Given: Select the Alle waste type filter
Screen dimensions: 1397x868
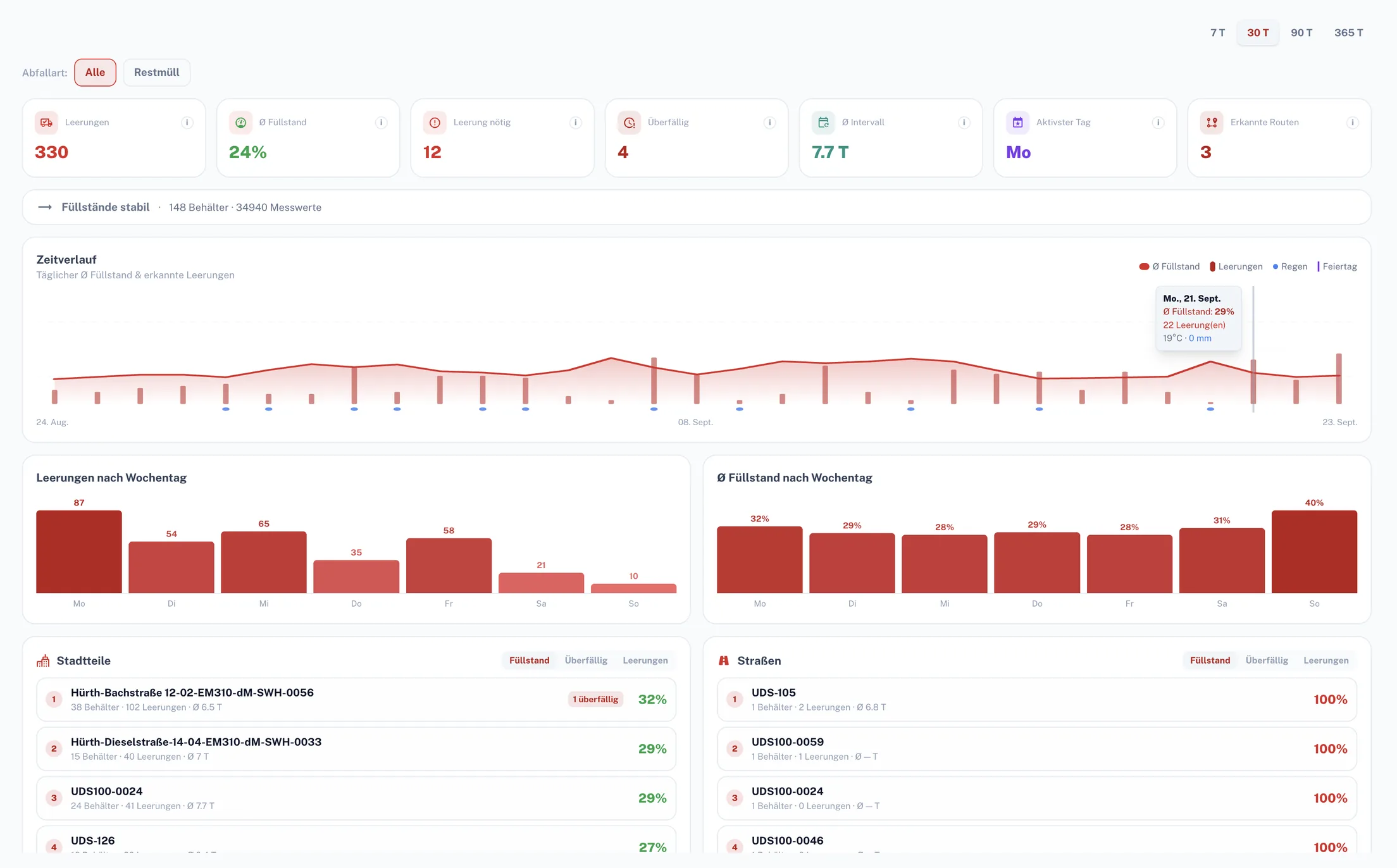Looking at the screenshot, I should point(95,73).
